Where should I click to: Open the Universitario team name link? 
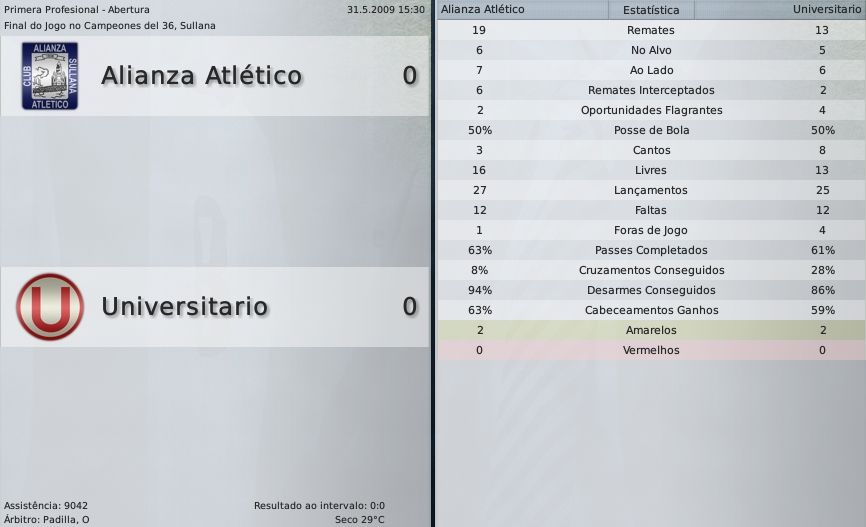tap(185, 306)
